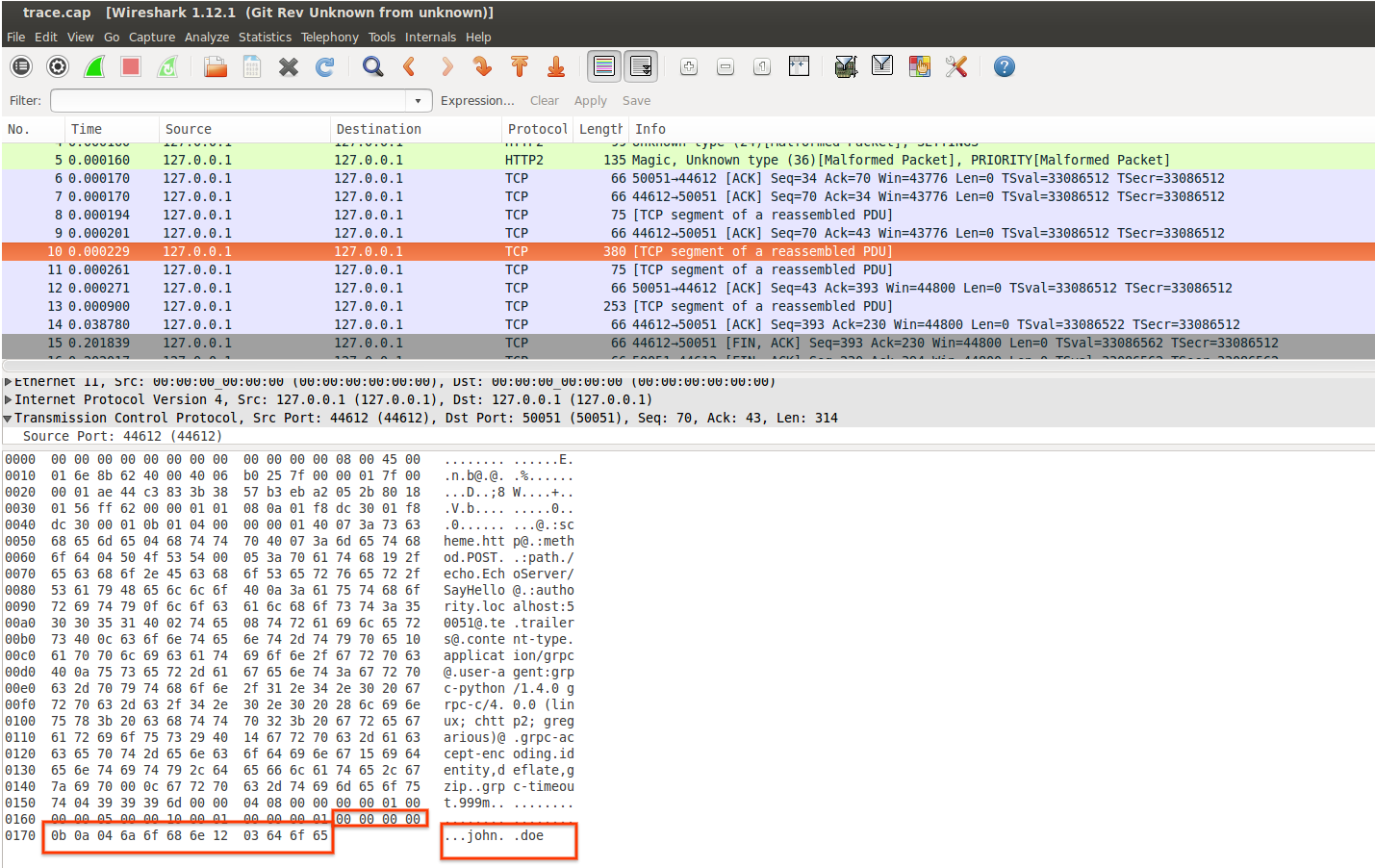This screenshot has height=868, width=1375.
Task: Select packet 13 with length 253
Action: pos(687,306)
